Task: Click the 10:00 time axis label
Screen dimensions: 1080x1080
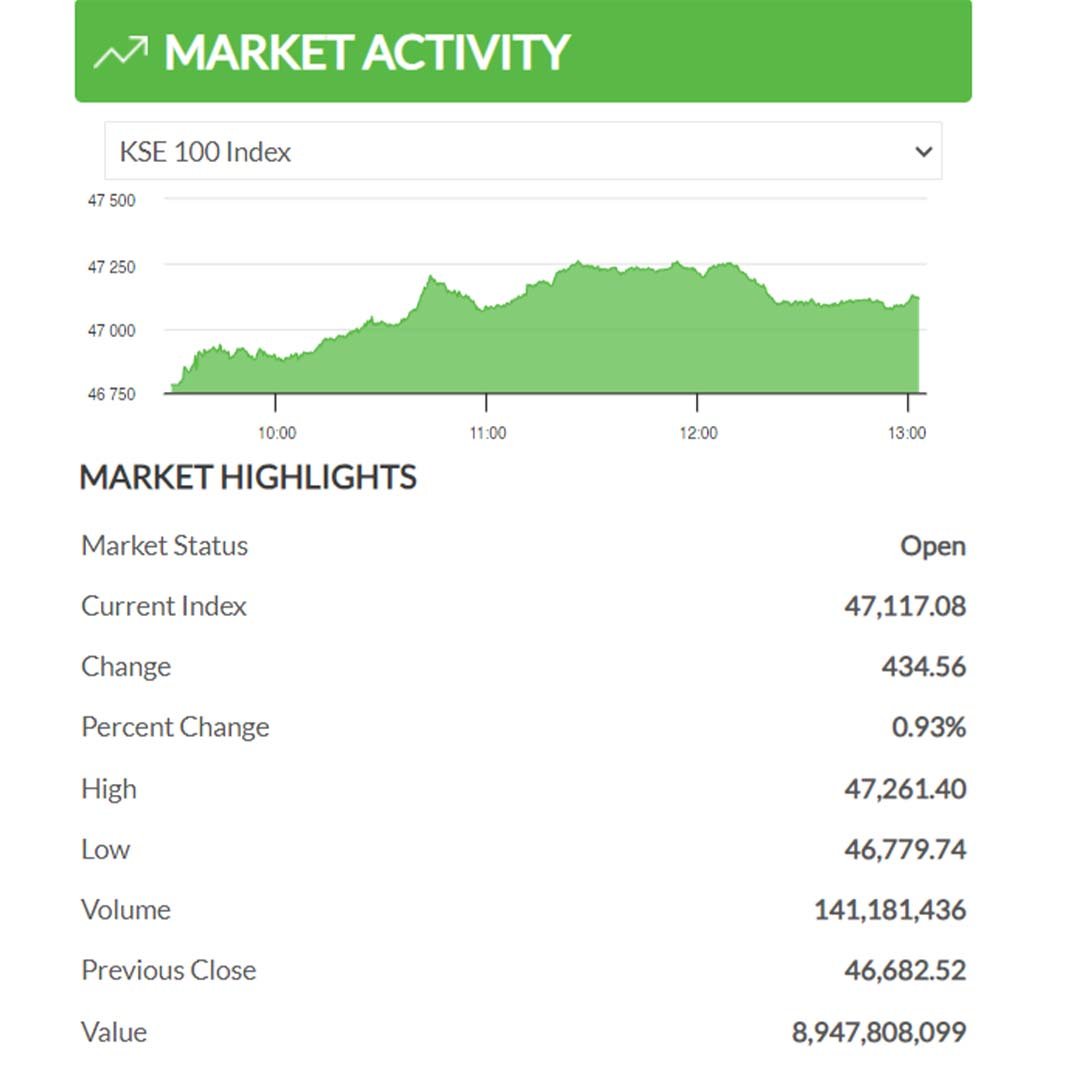Action: tap(277, 433)
